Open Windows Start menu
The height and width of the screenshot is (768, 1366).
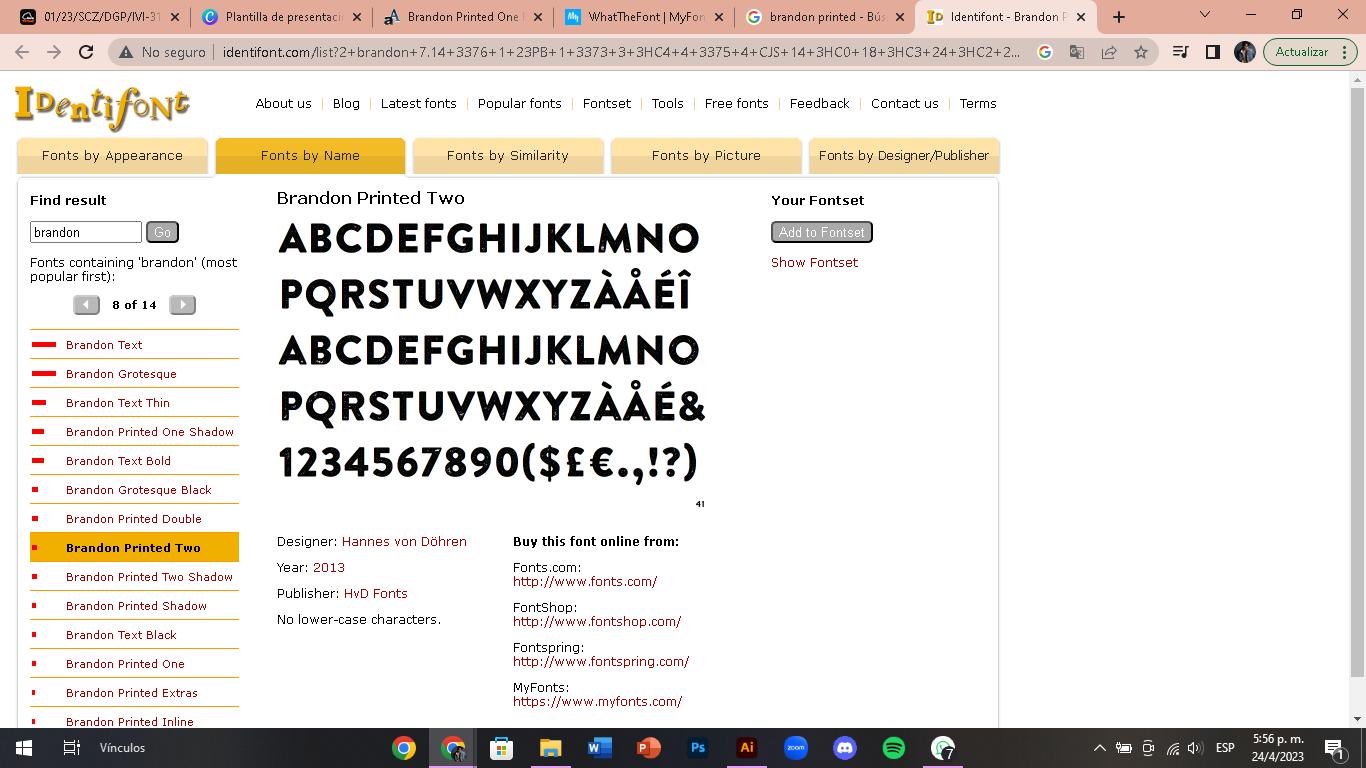pyautogui.click(x=24, y=748)
